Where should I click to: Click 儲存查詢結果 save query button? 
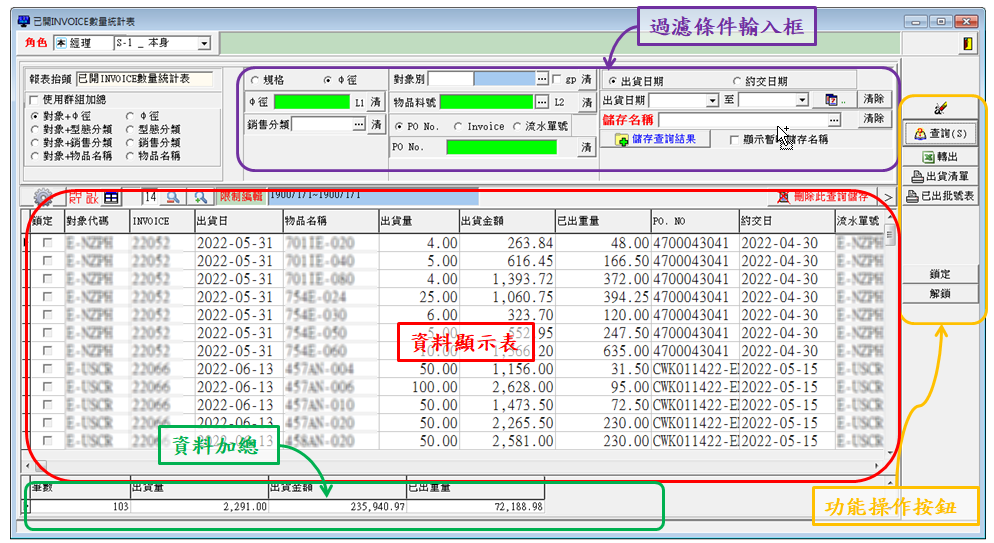point(655,140)
